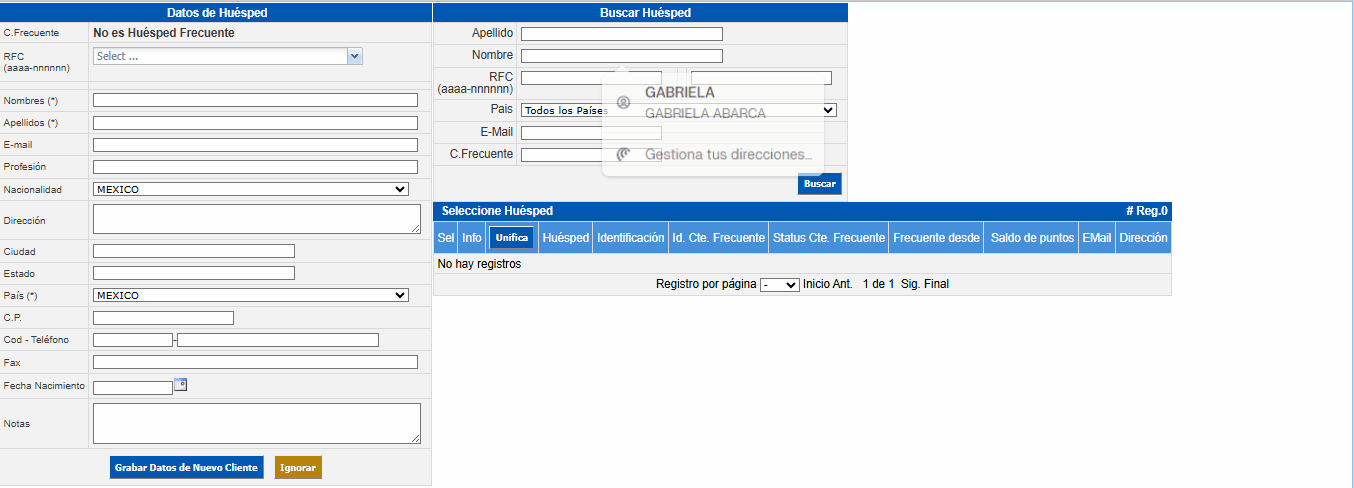Click the Unifica button
Screen dimensions: 1354x488
click(511, 238)
